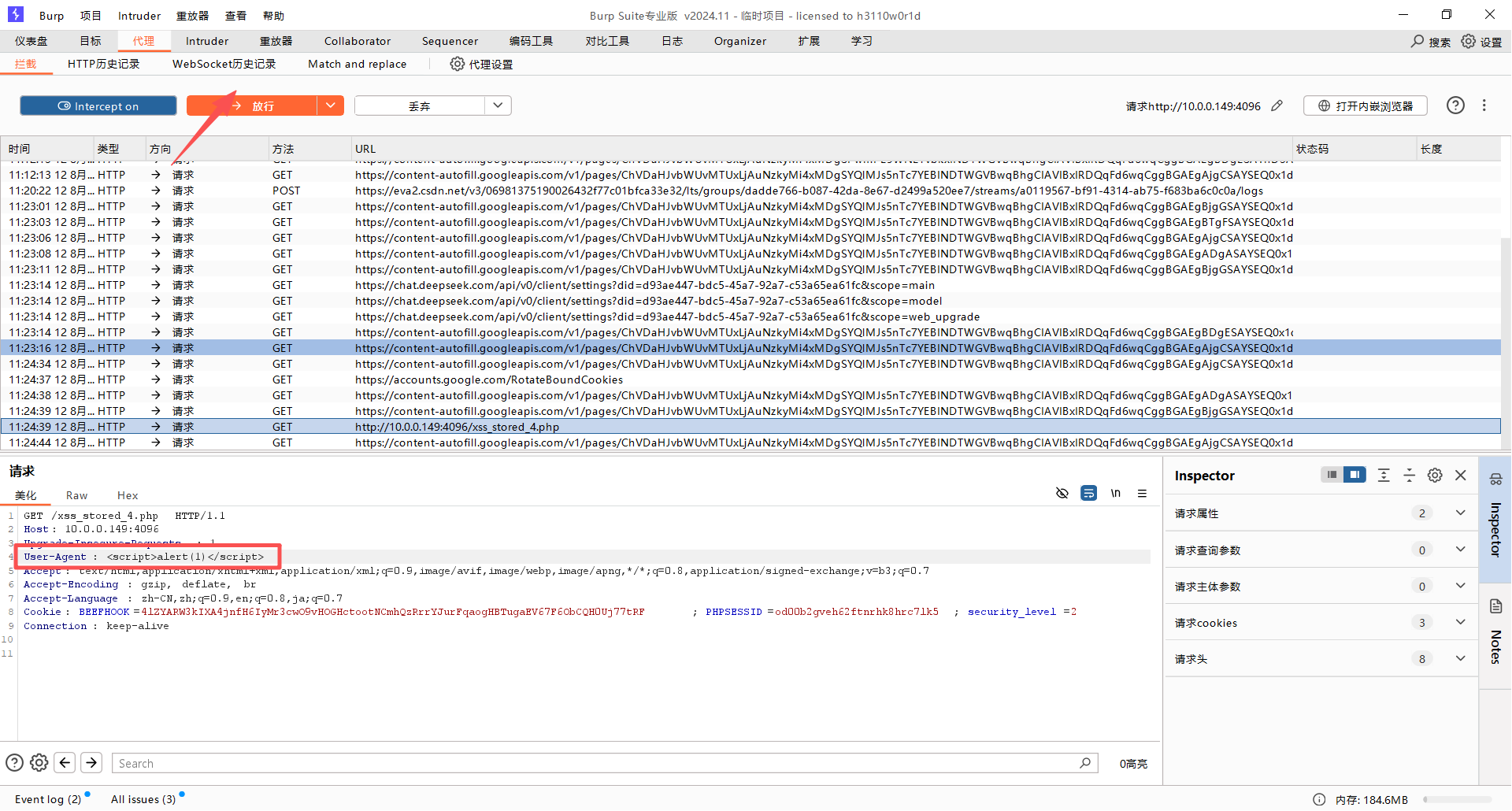Click search magnifier in the search field

point(1085,763)
